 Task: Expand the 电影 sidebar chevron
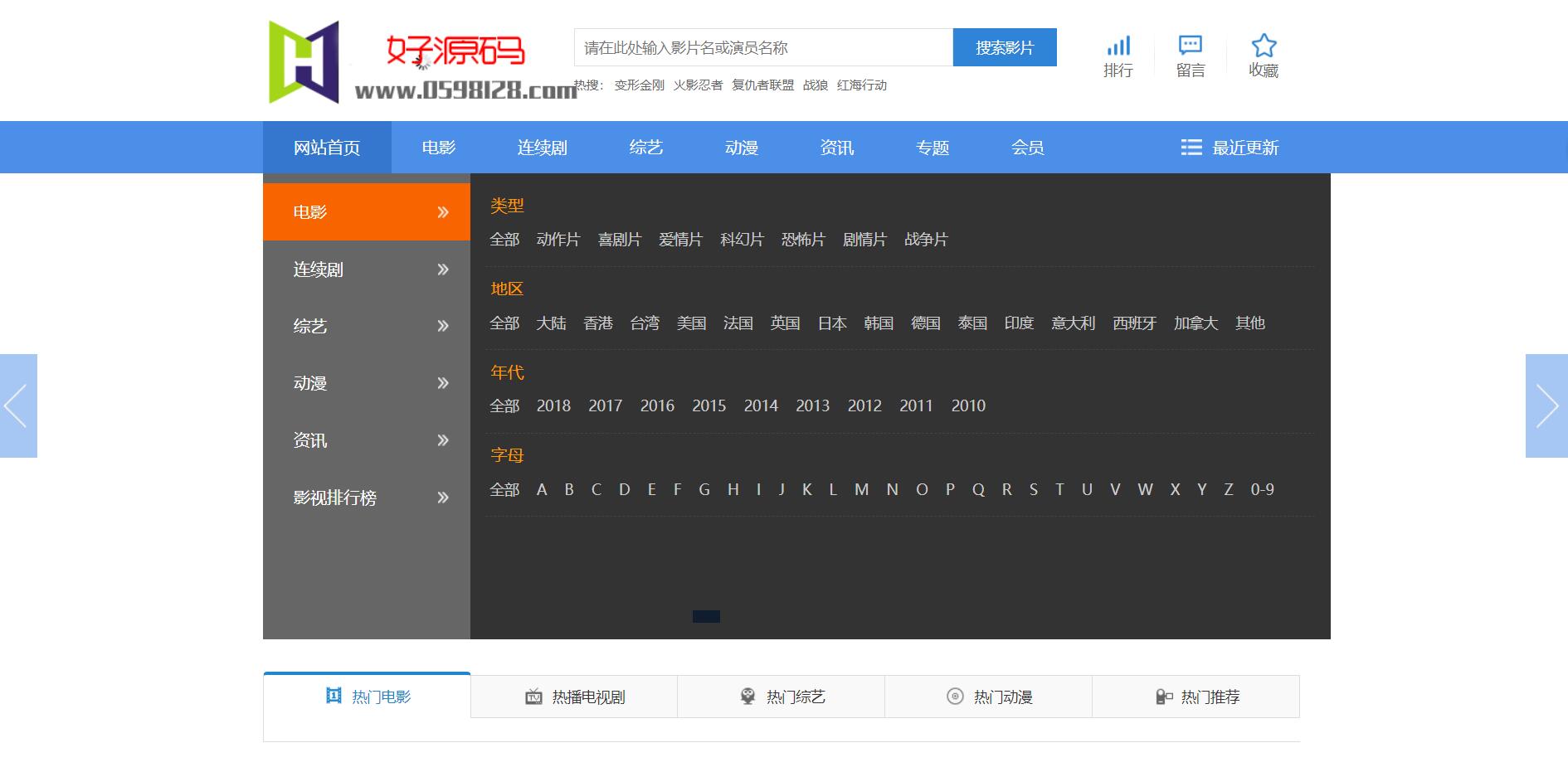(x=443, y=212)
